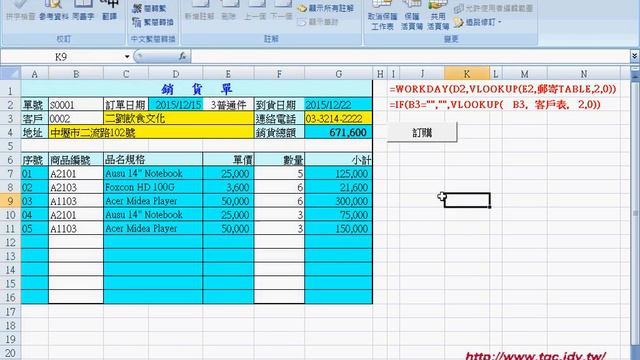This screenshot has width=640, height=360.
Task: Select address cell 中壢市二流路102號
Action: [151, 133]
